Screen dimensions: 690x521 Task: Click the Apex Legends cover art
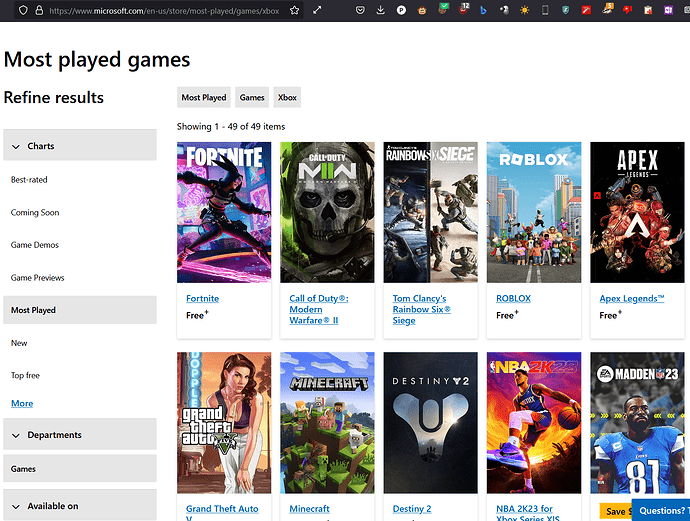point(637,212)
